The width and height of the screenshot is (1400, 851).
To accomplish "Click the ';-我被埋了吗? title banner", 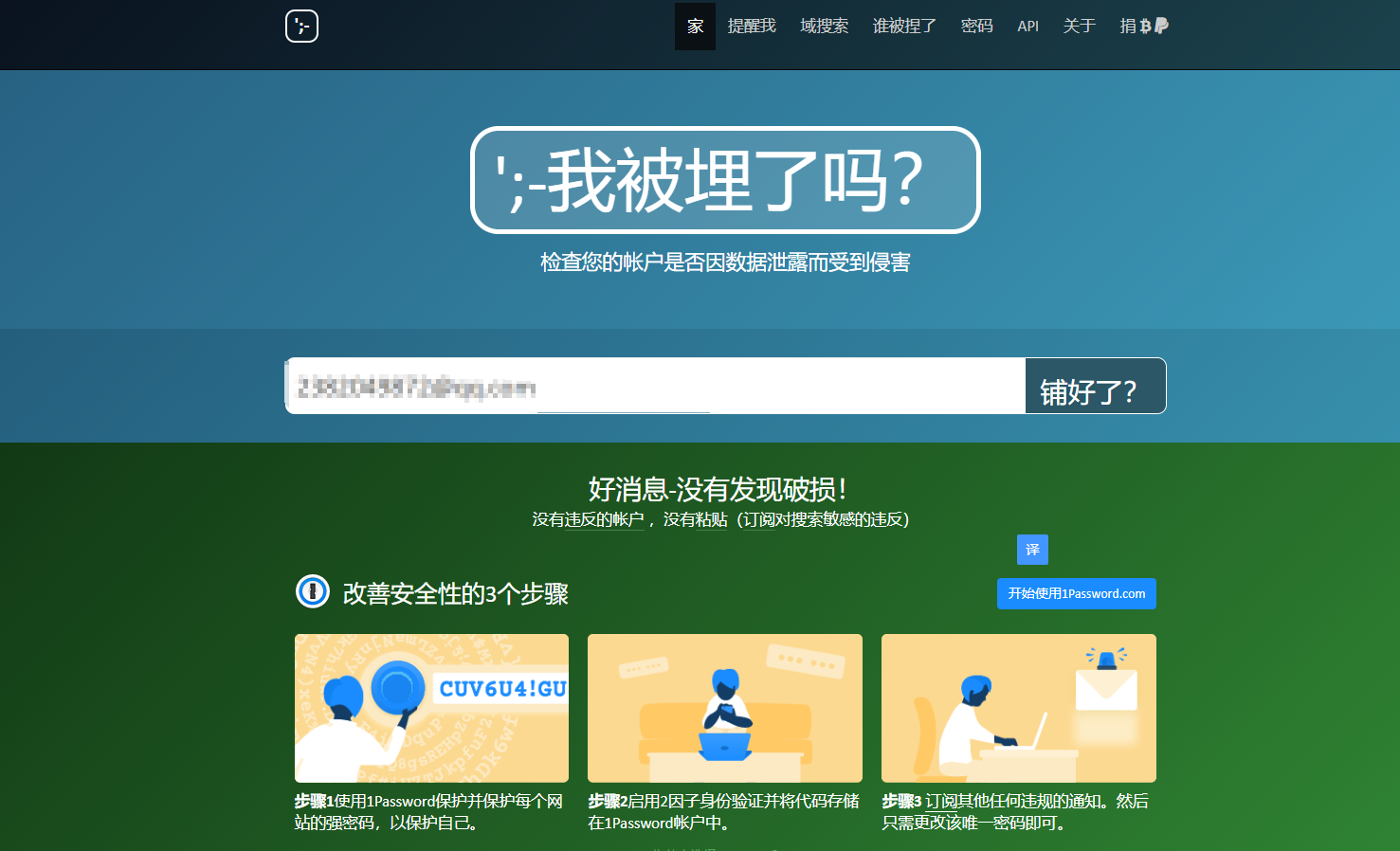I will click(725, 180).
